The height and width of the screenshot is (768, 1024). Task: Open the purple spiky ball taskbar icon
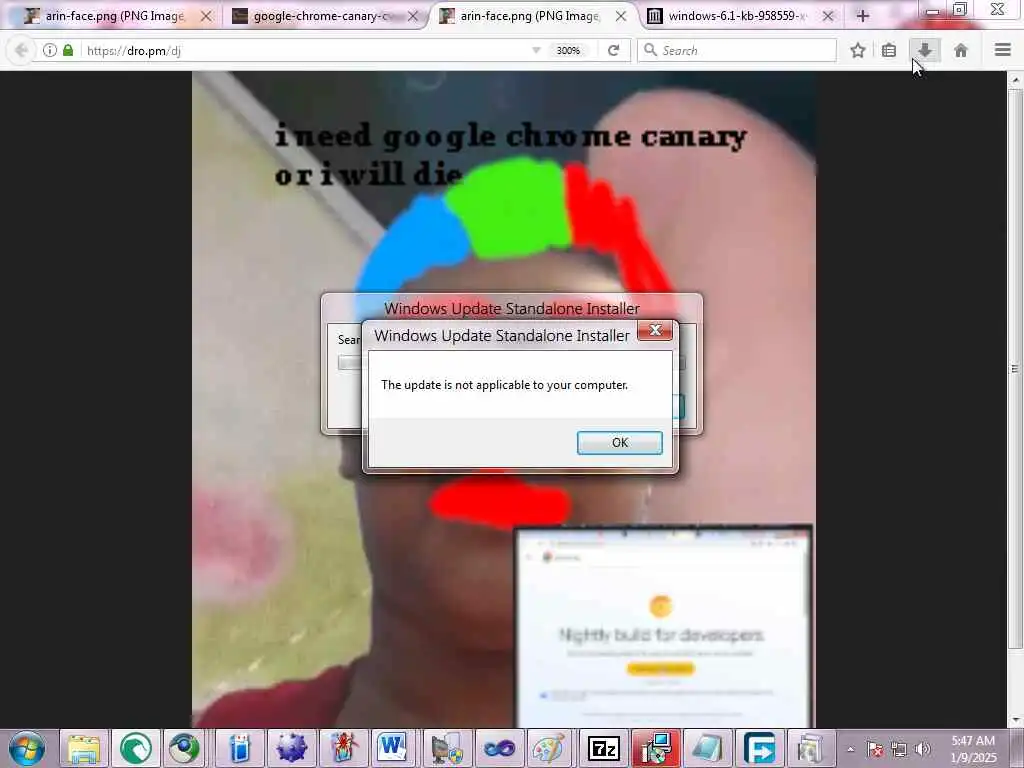pos(291,748)
